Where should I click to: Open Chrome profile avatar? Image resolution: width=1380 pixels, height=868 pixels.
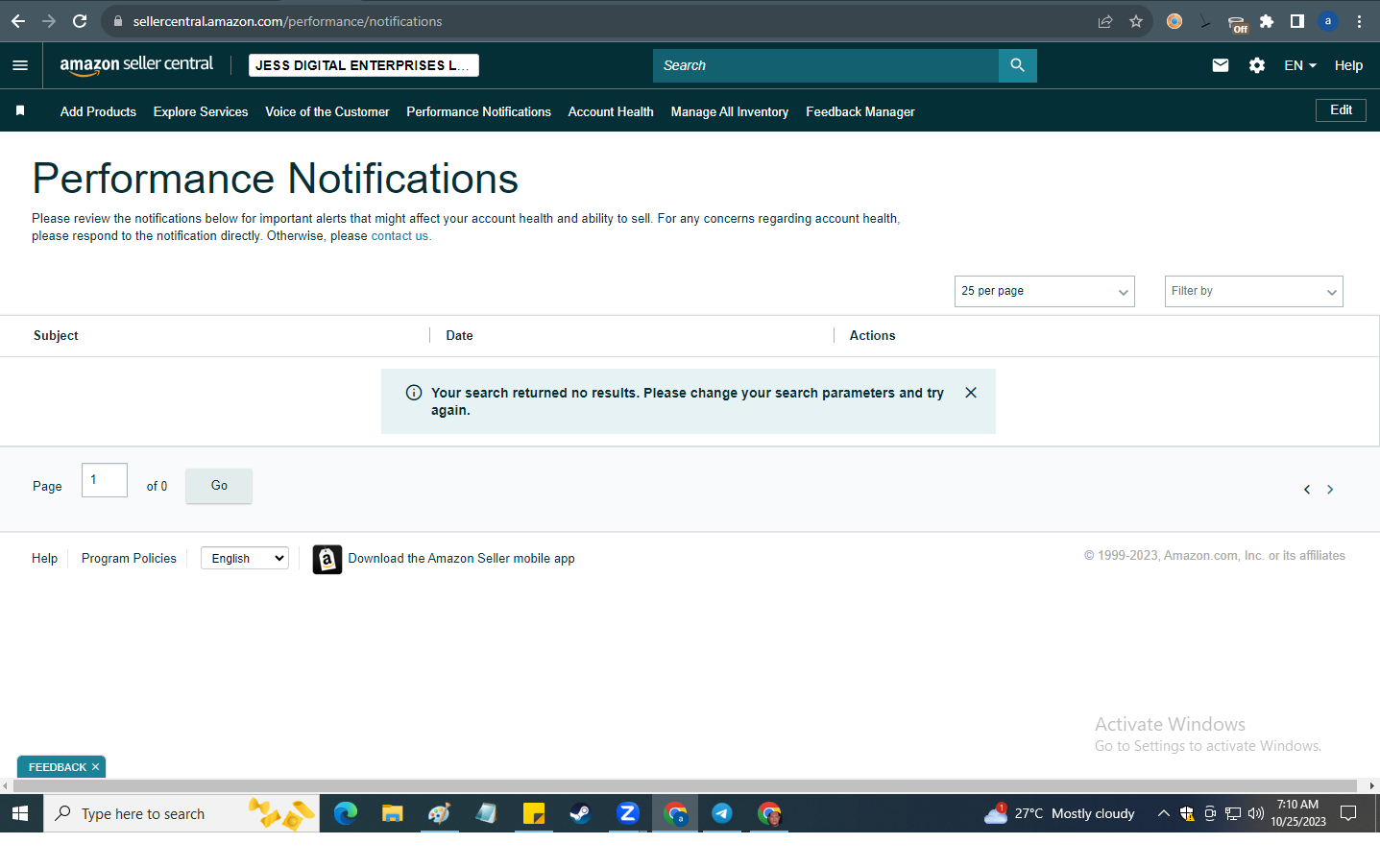[1328, 21]
